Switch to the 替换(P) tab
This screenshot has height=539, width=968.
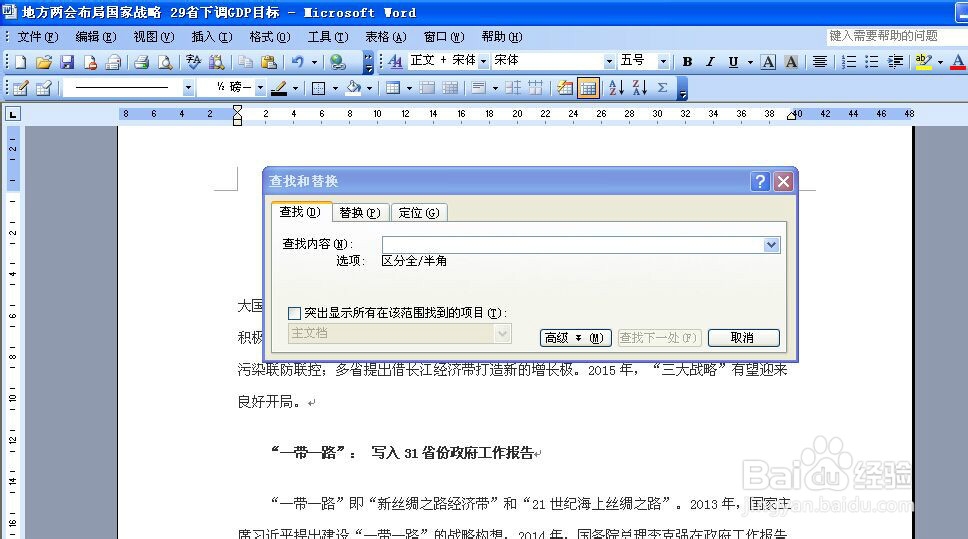point(360,213)
